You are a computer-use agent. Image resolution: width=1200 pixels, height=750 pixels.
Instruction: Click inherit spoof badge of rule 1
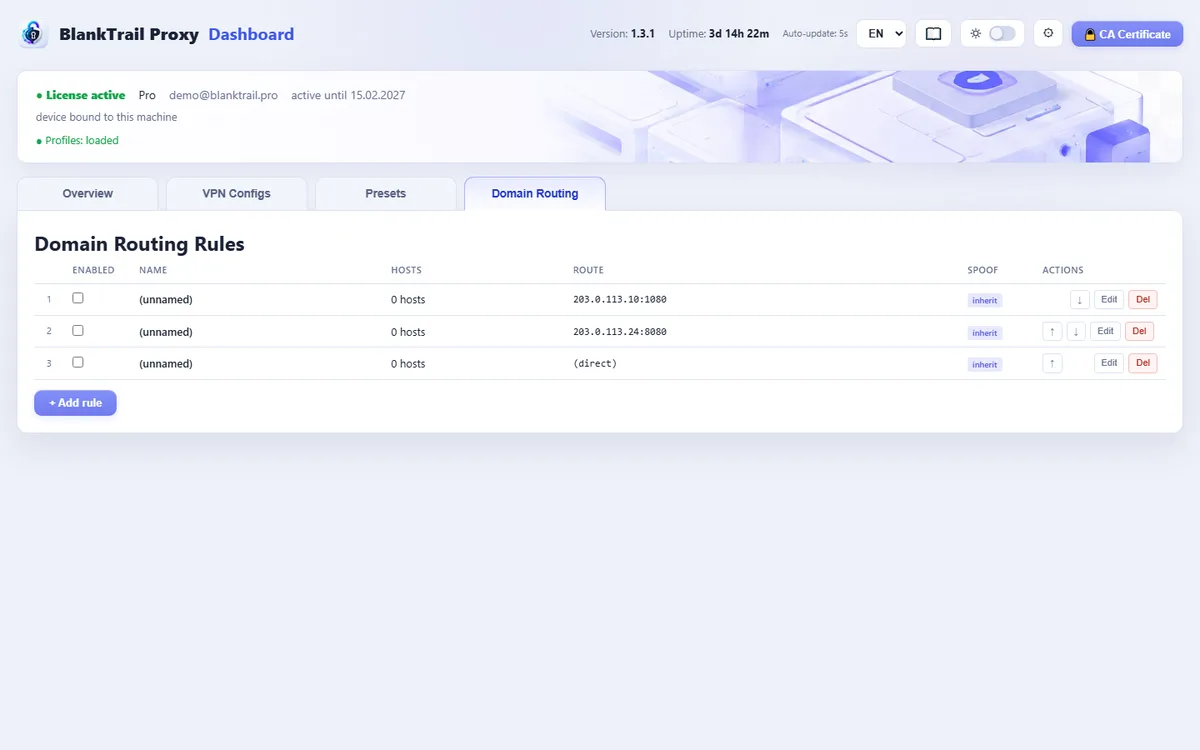tap(985, 300)
